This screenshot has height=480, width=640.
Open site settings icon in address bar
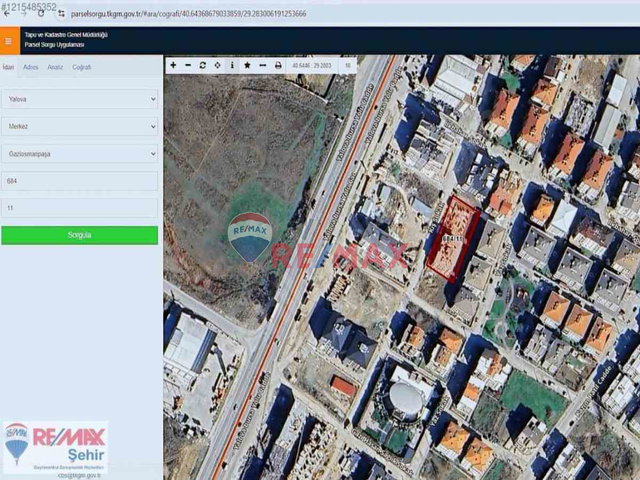point(61,14)
